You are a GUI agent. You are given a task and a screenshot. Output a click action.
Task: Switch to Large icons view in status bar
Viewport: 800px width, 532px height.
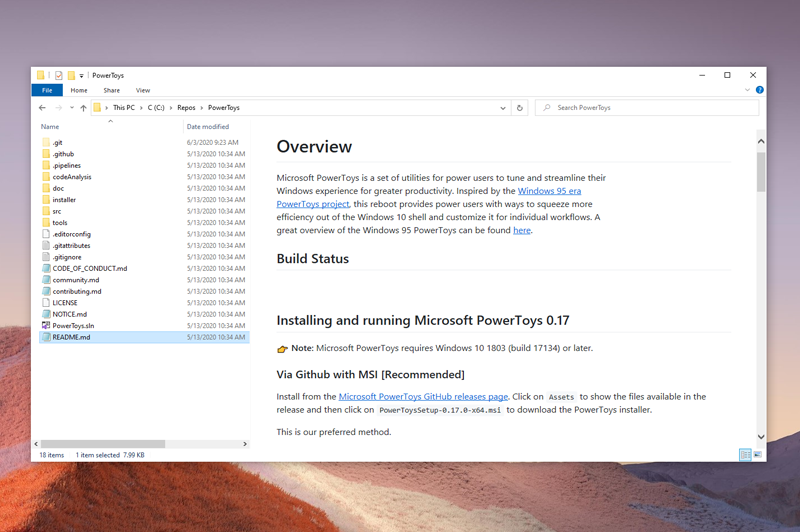(757, 455)
